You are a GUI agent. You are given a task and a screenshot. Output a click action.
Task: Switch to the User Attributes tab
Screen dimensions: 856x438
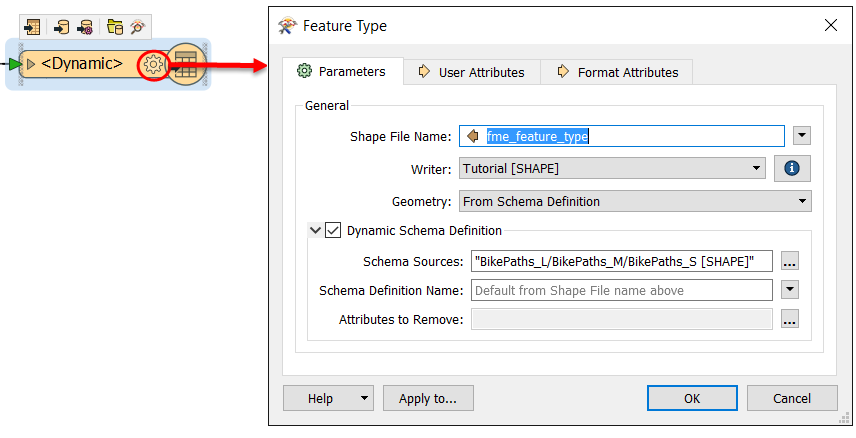tap(471, 72)
